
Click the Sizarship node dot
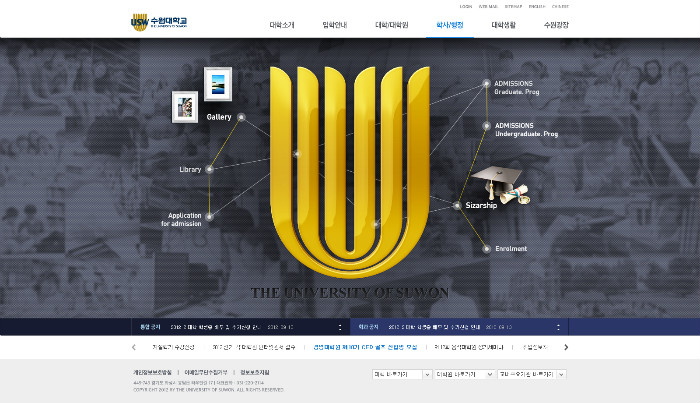tap(457, 205)
